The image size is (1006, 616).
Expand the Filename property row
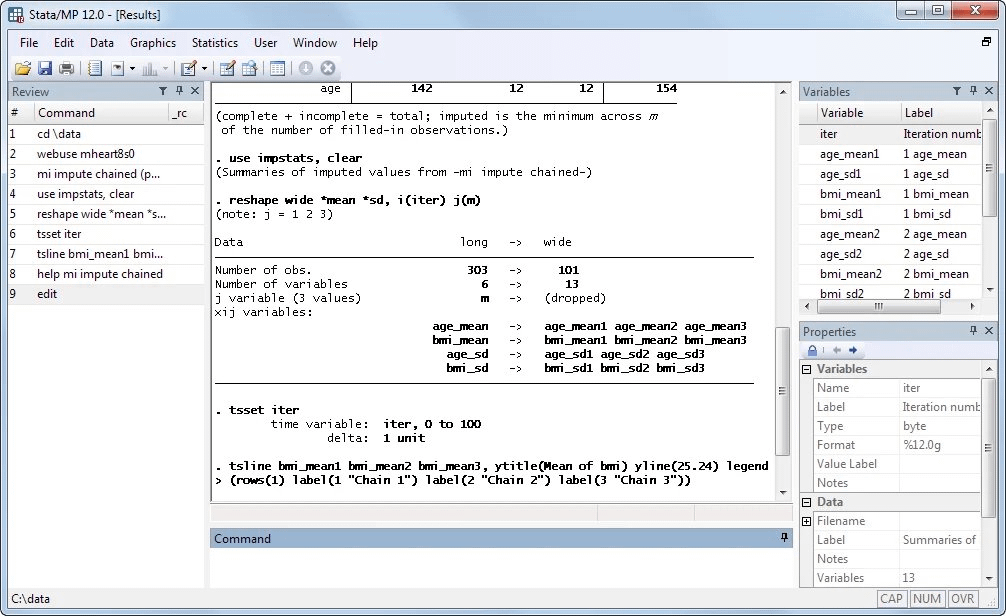point(806,521)
